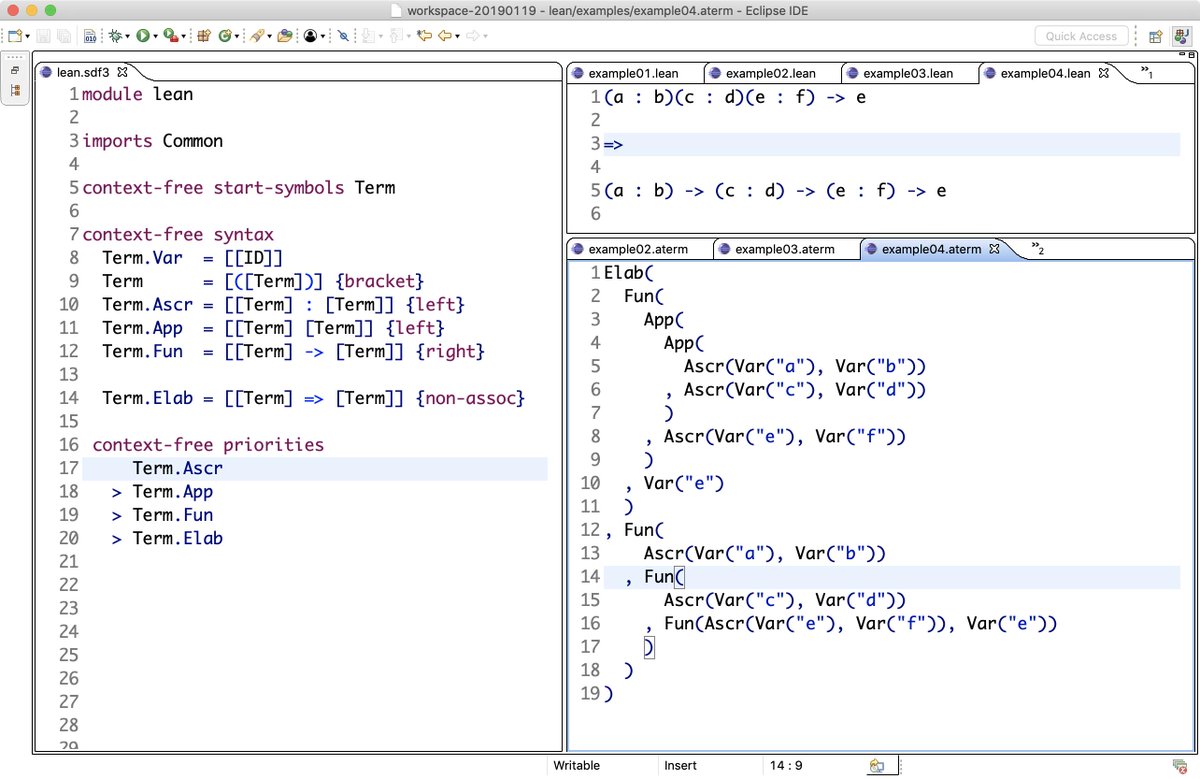
Task: Open the New Java Class dropdown arrow
Action: (238, 36)
